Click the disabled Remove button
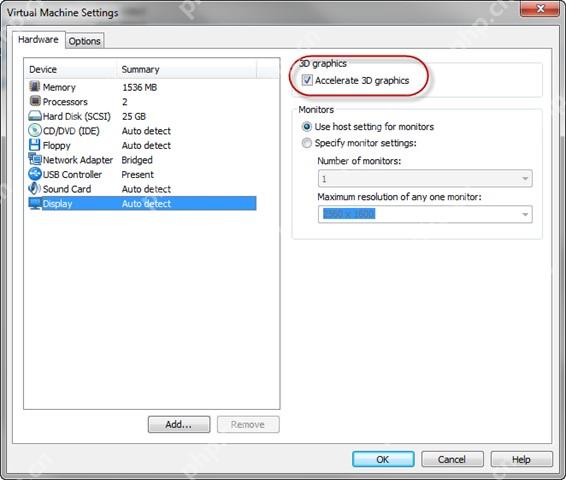 248,424
